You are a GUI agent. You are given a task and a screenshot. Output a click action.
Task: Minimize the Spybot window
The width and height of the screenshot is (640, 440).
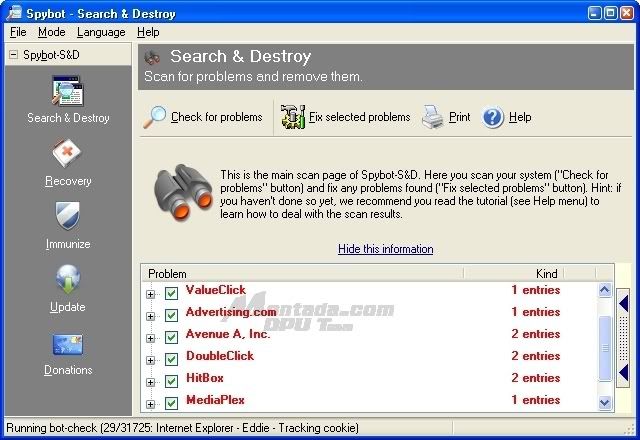[x=594, y=13]
